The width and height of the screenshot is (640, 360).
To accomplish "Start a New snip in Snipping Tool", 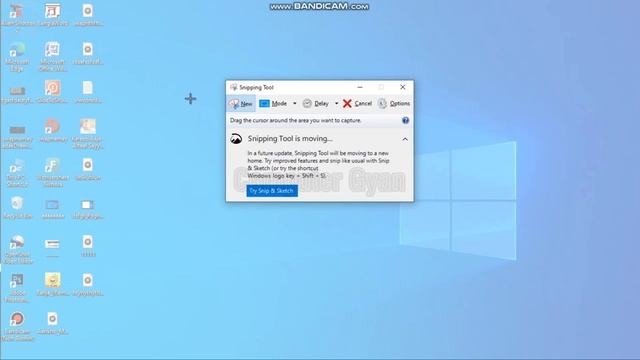I will pyautogui.click(x=241, y=104).
